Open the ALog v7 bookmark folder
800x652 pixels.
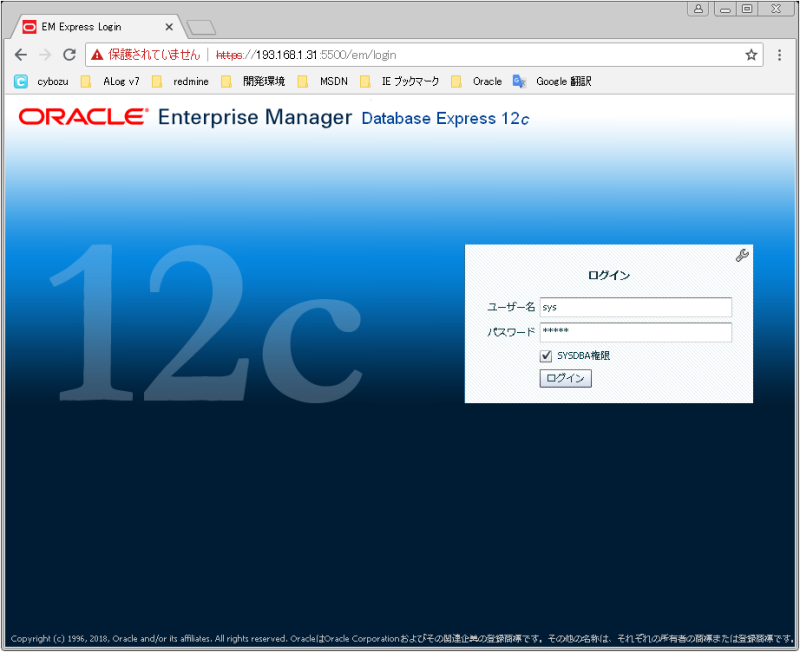[111, 81]
